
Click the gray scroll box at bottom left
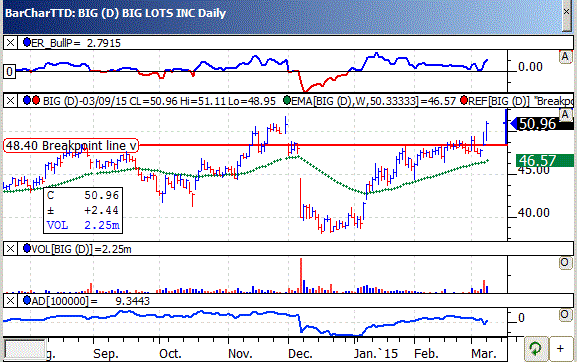click(x=25, y=349)
